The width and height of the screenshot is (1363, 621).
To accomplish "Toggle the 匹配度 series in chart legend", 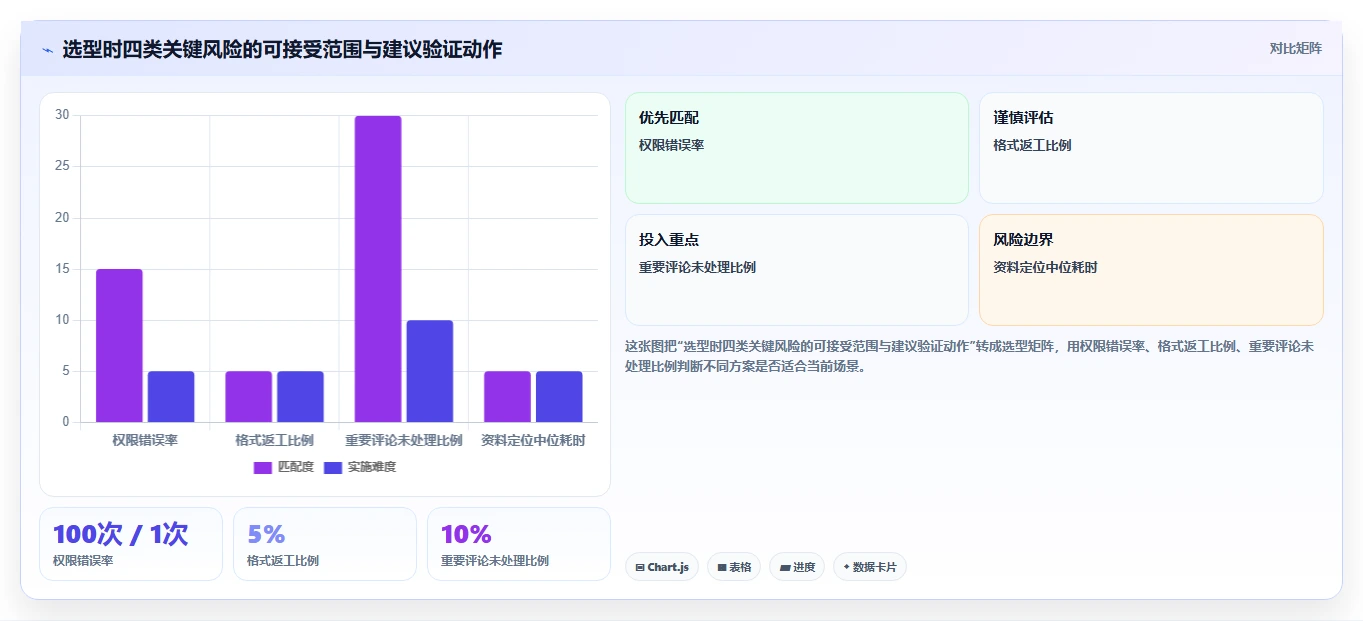I will (x=284, y=467).
